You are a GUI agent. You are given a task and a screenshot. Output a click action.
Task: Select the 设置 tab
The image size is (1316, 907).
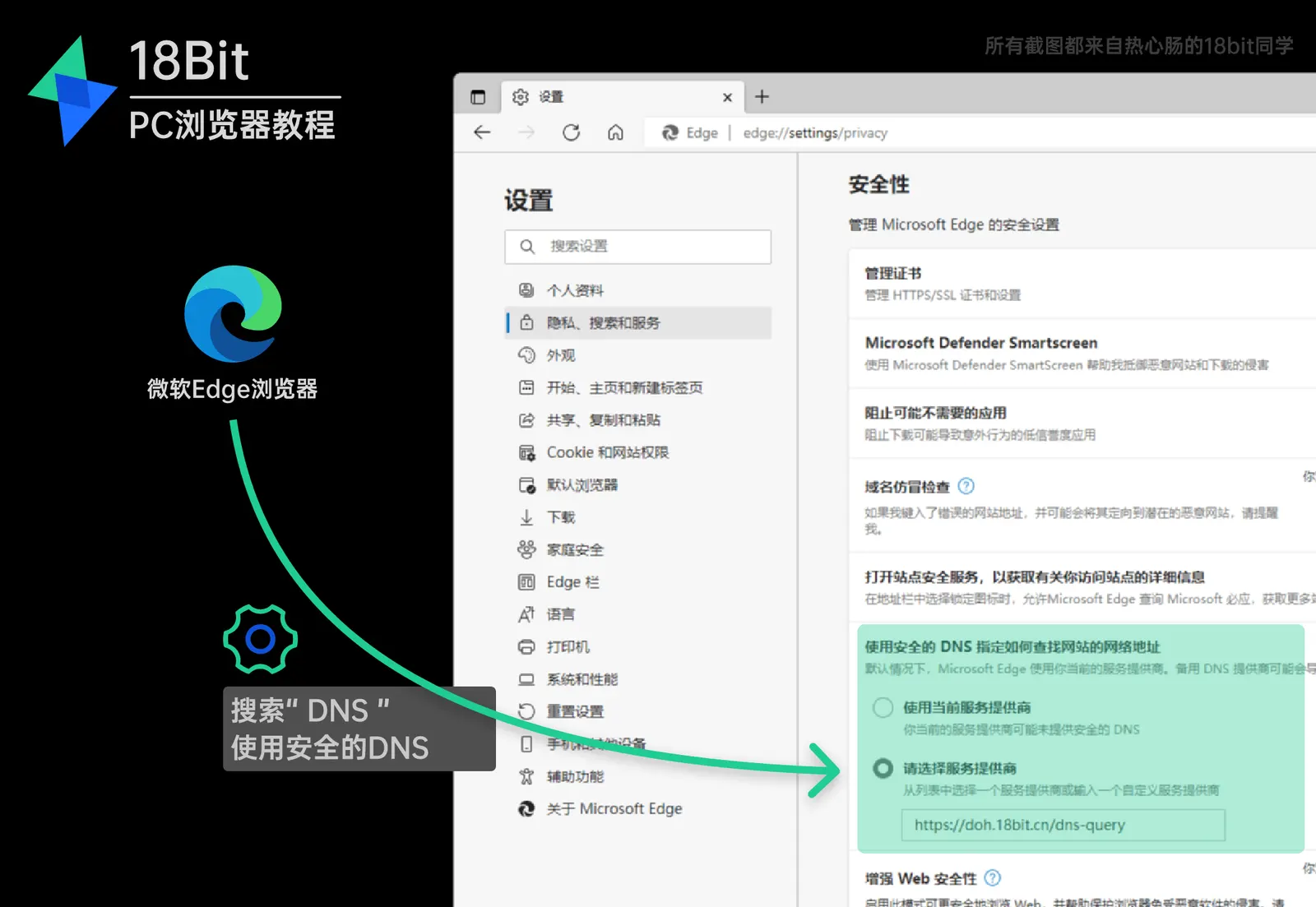coord(622,97)
